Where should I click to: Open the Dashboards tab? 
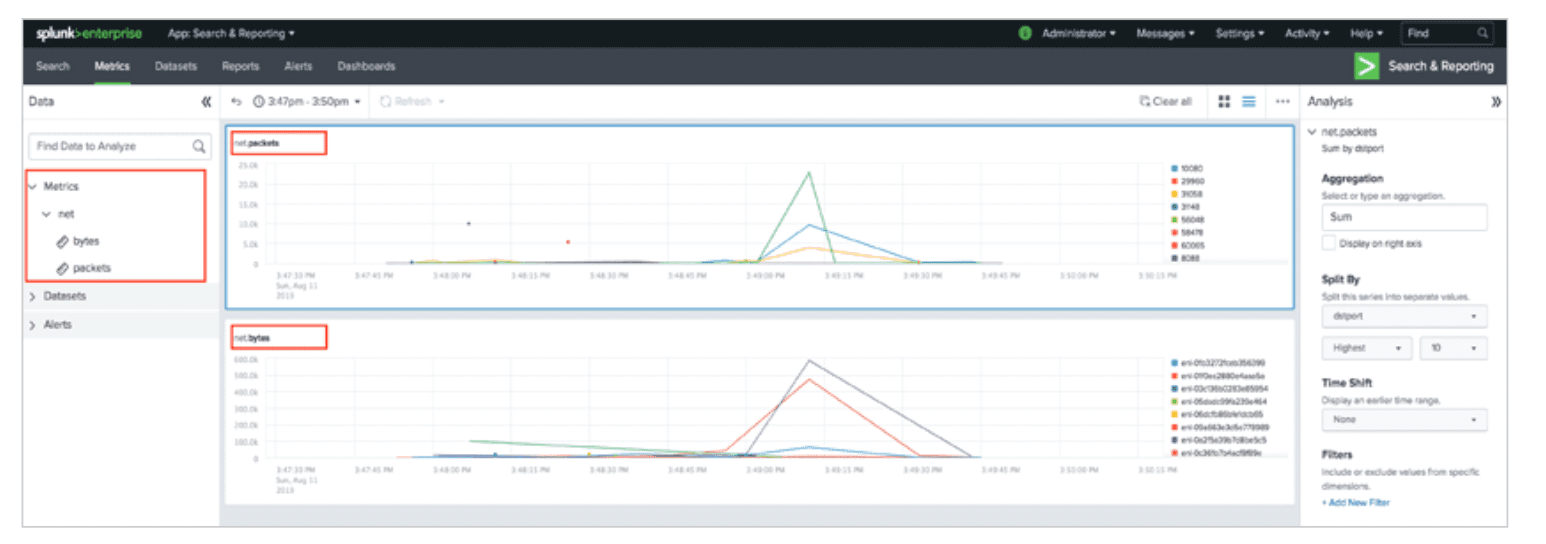(x=366, y=66)
